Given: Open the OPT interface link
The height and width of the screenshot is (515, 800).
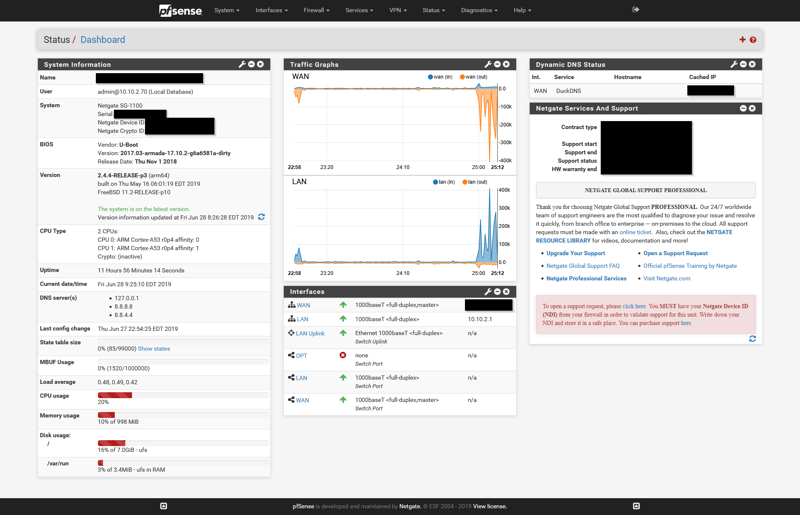Looking at the screenshot, I should [x=302, y=356].
